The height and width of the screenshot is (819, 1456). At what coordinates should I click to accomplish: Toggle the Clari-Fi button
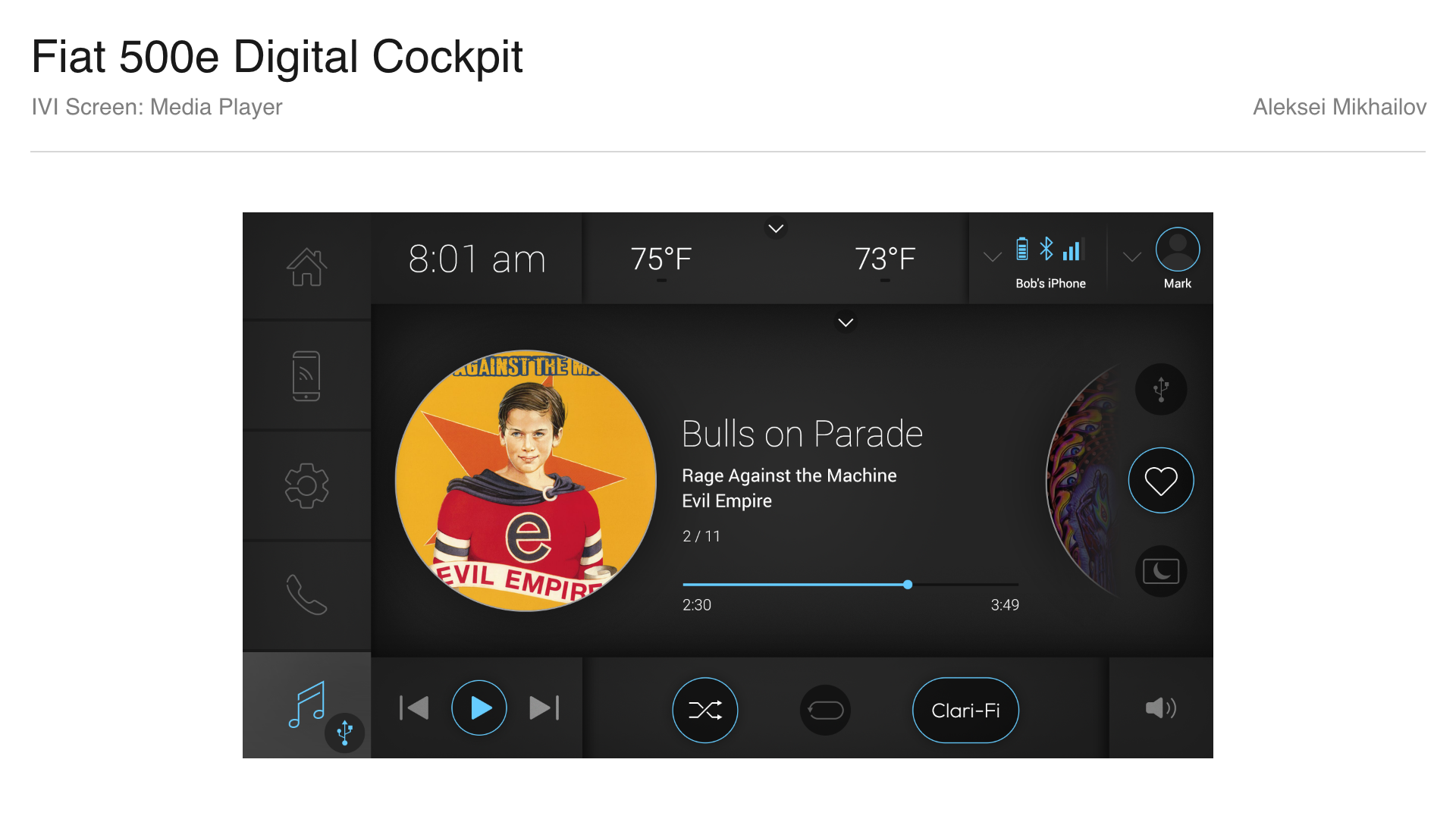pos(965,710)
